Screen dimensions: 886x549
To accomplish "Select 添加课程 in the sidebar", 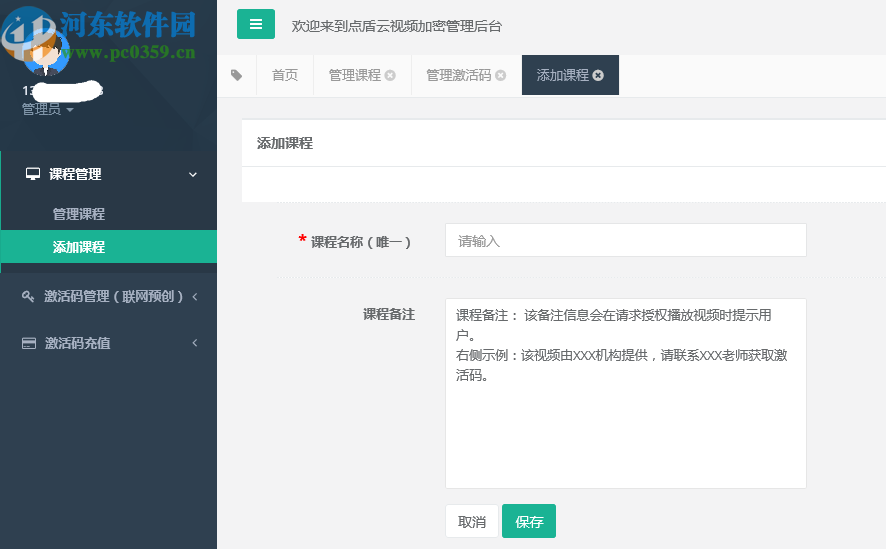I will (108, 247).
